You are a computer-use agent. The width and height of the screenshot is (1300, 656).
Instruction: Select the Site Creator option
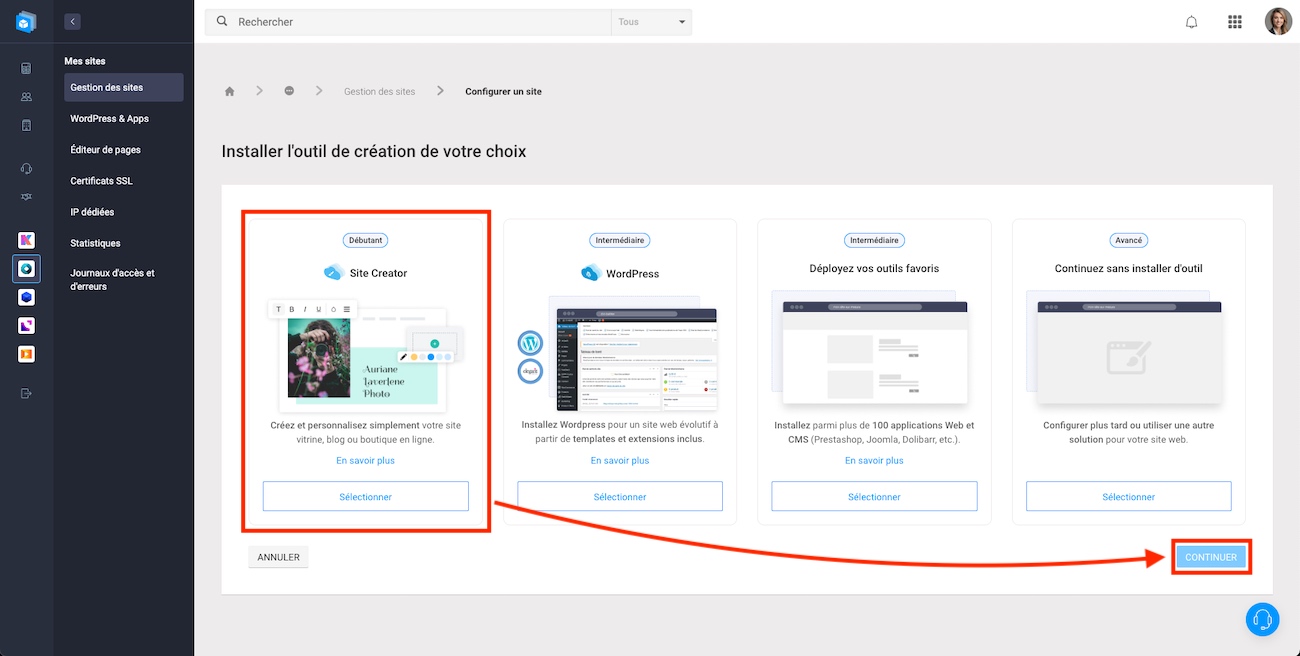[366, 497]
